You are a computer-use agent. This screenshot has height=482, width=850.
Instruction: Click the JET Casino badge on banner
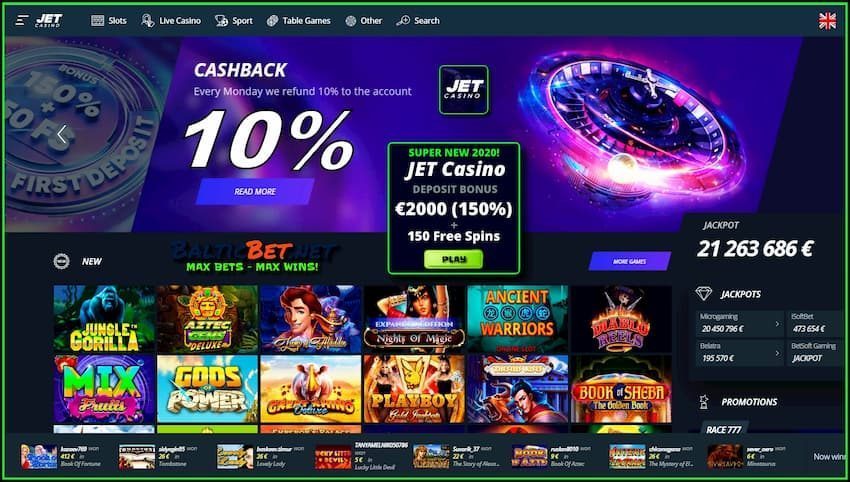[x=463, y=90]
